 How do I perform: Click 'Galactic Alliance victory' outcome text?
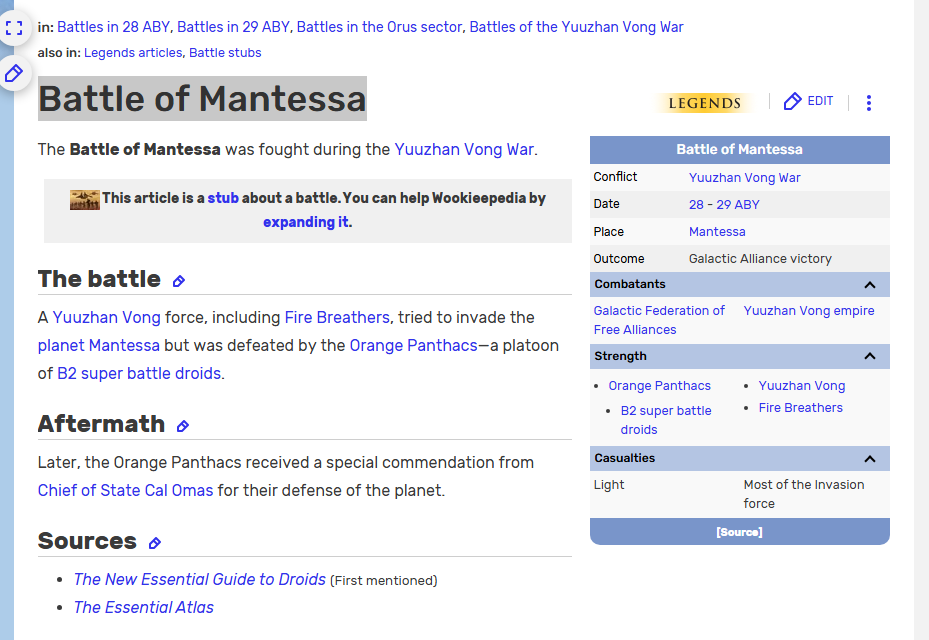click(x=760, y=259)
